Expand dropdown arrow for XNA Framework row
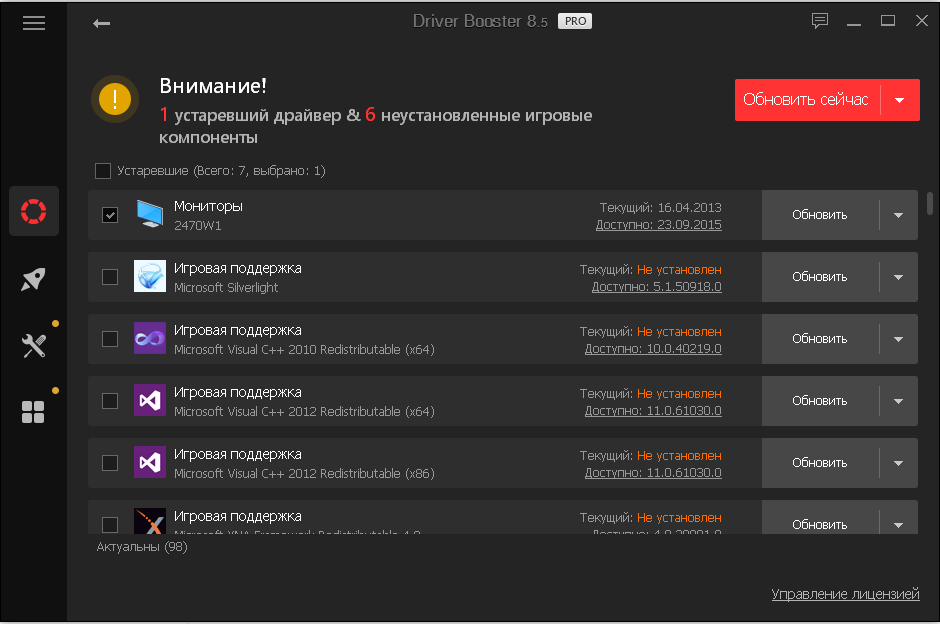This screenshot has height=624, width=940. pyautogui.click(x=898, y=523)
